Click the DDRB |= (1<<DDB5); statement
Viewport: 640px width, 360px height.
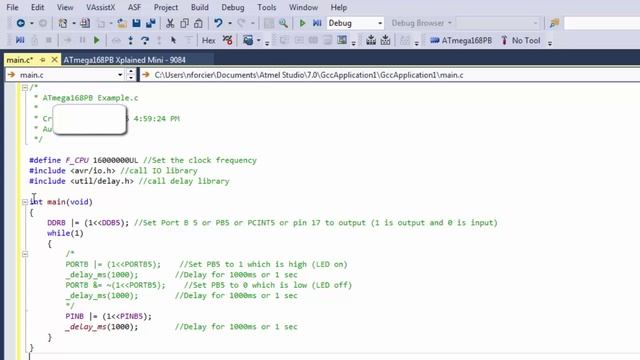pyautogui.click(x=88, y=223)
